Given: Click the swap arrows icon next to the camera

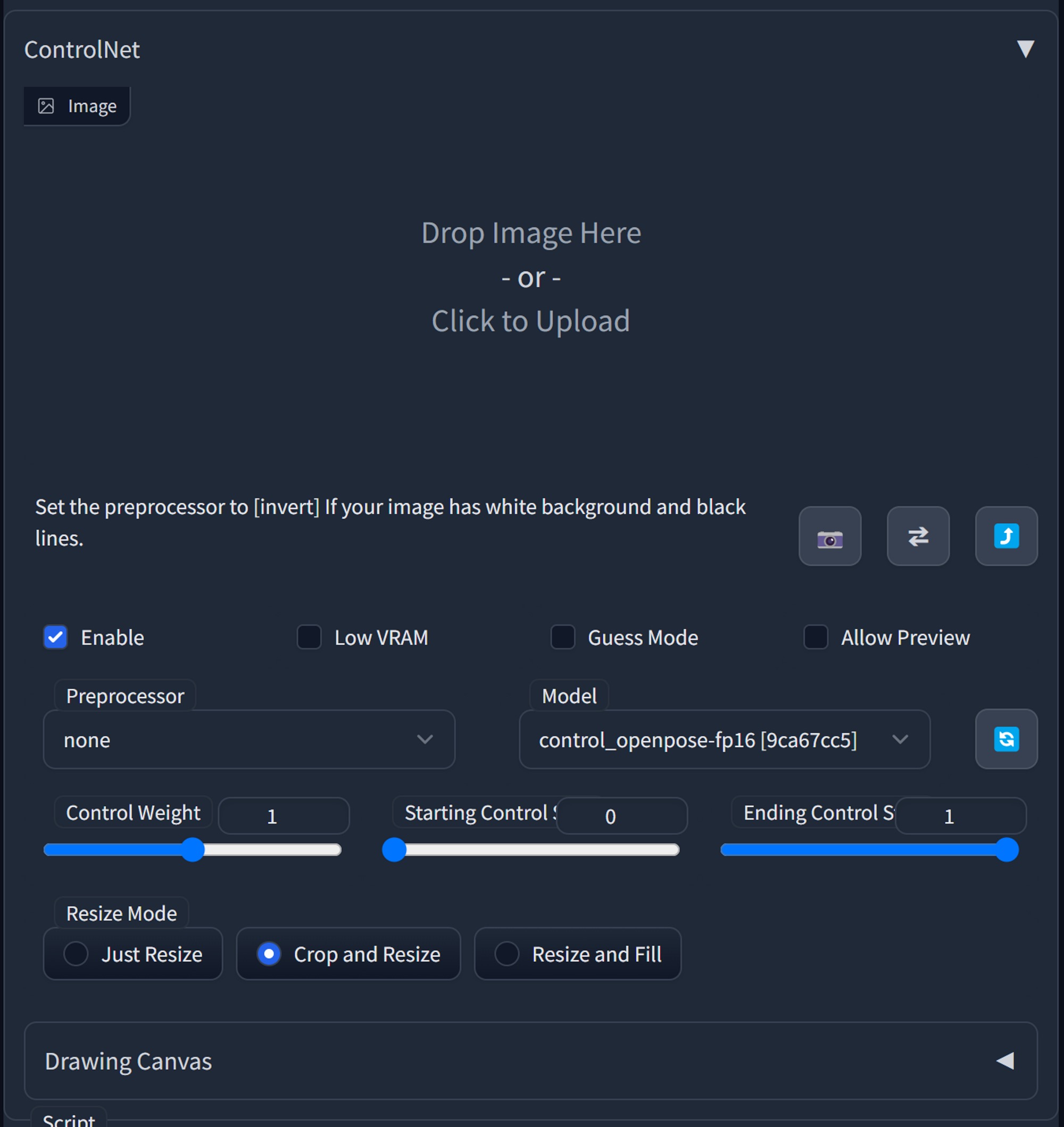Looking at the screenshot, I should (x=918, y=536).
